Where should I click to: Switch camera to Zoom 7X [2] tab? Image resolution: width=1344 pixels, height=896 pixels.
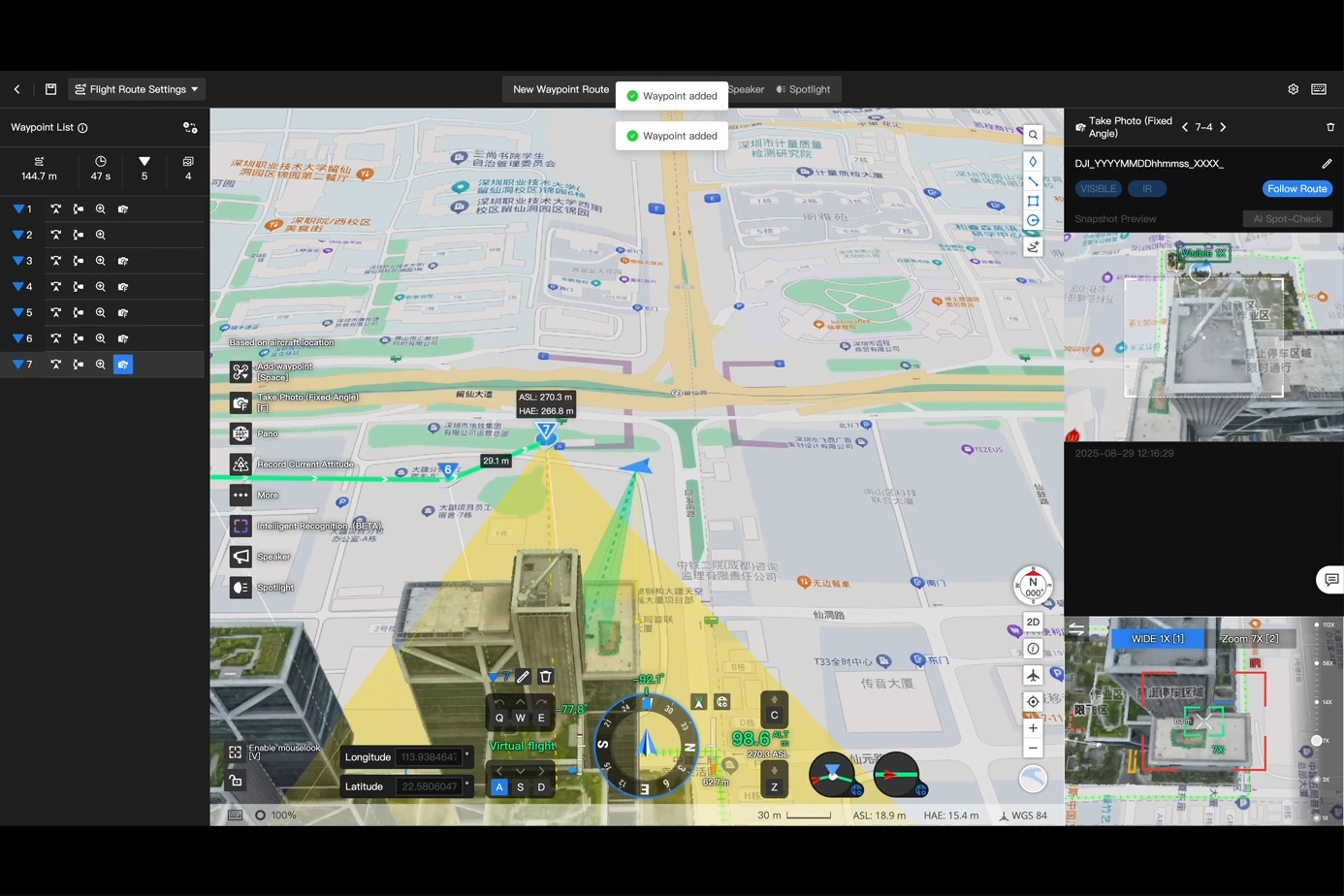pyautogui.click(x=1249, y=638)
